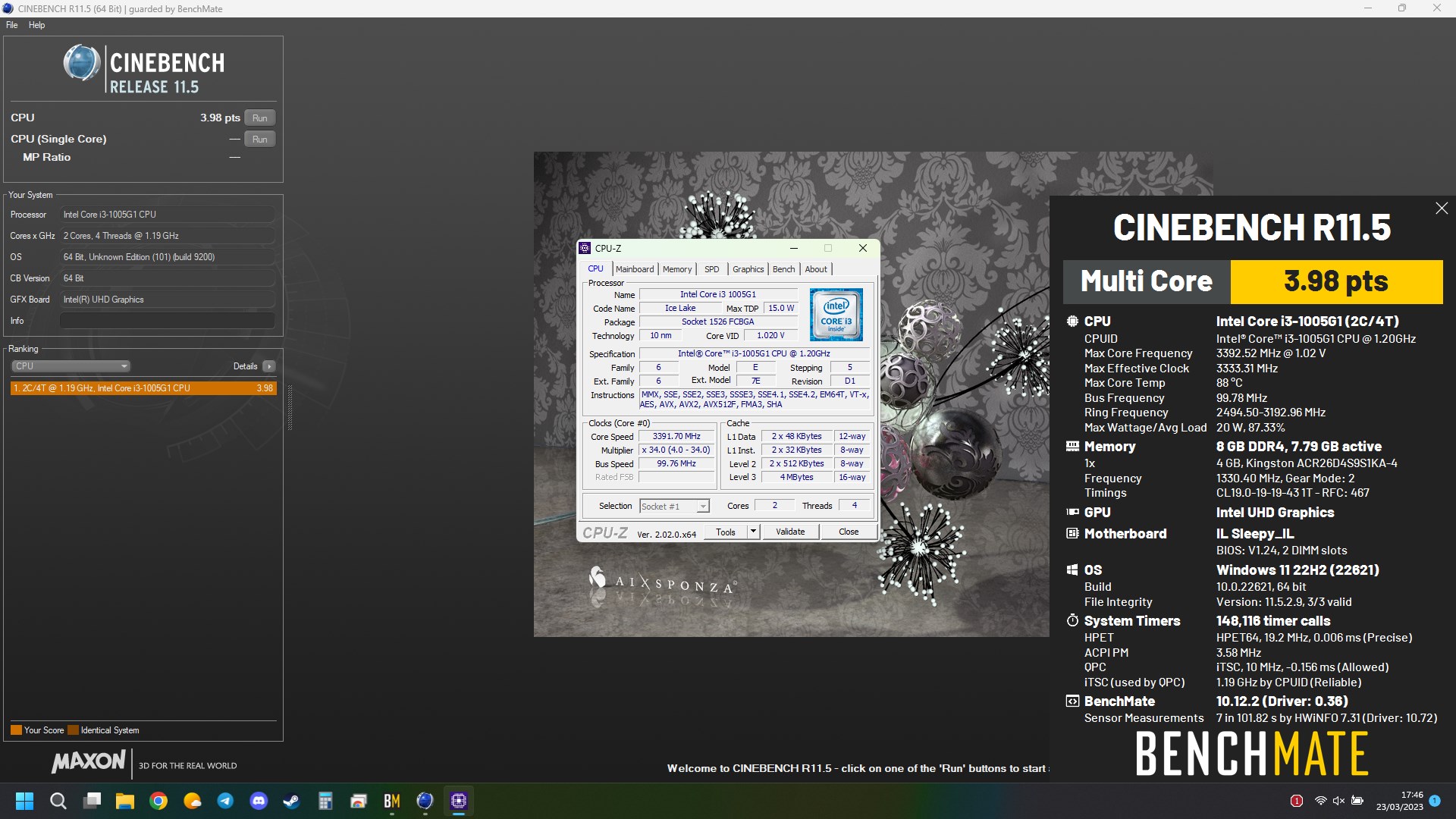Switch to the SPD tab in CPU-Z

[711, 269]
